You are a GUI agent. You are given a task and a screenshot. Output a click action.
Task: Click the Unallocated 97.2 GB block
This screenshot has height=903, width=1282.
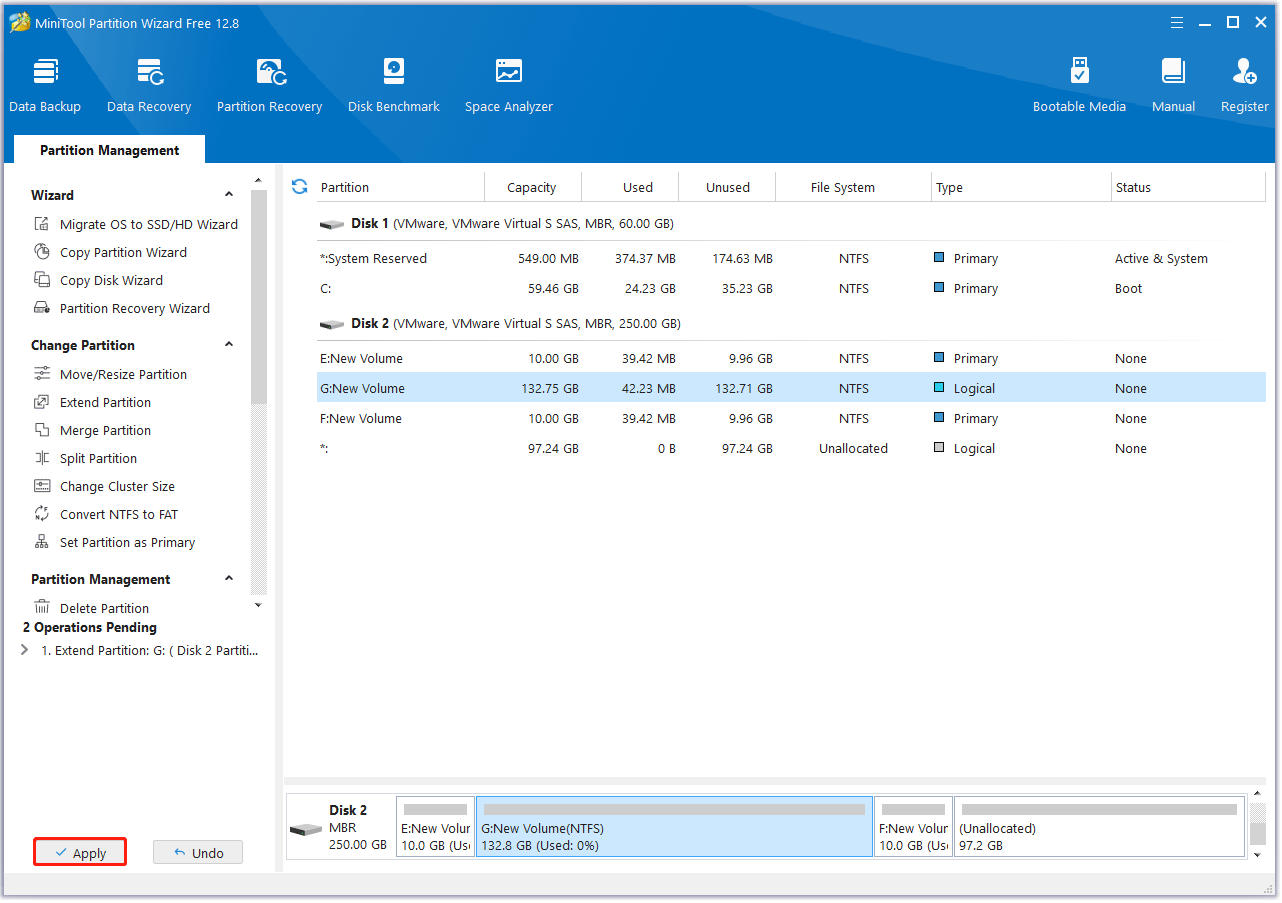point(1099,827)
